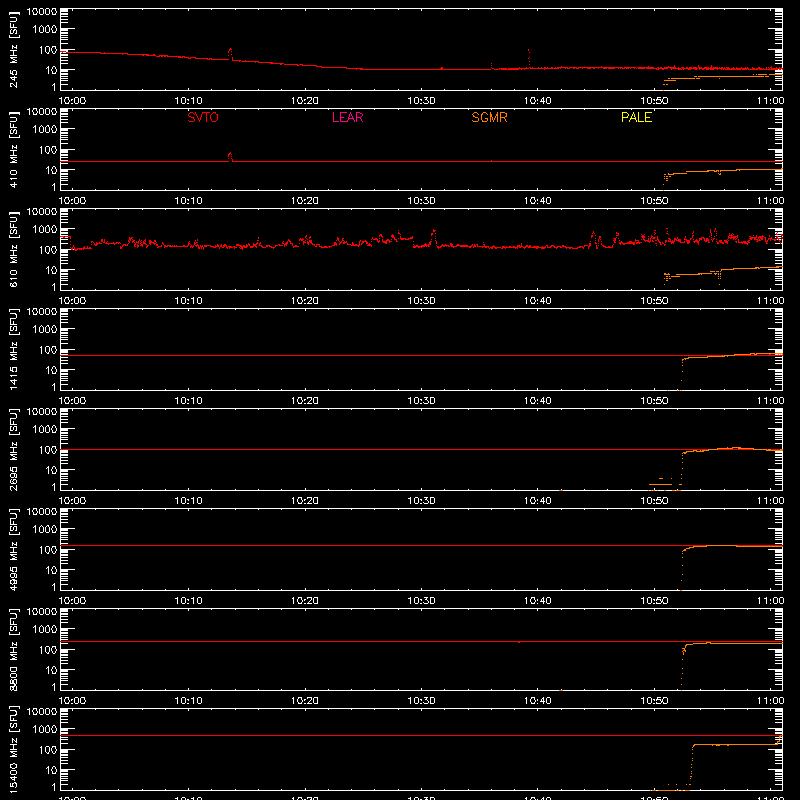Click the 10000 y-axis label of the 4995 MHz plot
The image size is (800, 800).
point(42,512)
